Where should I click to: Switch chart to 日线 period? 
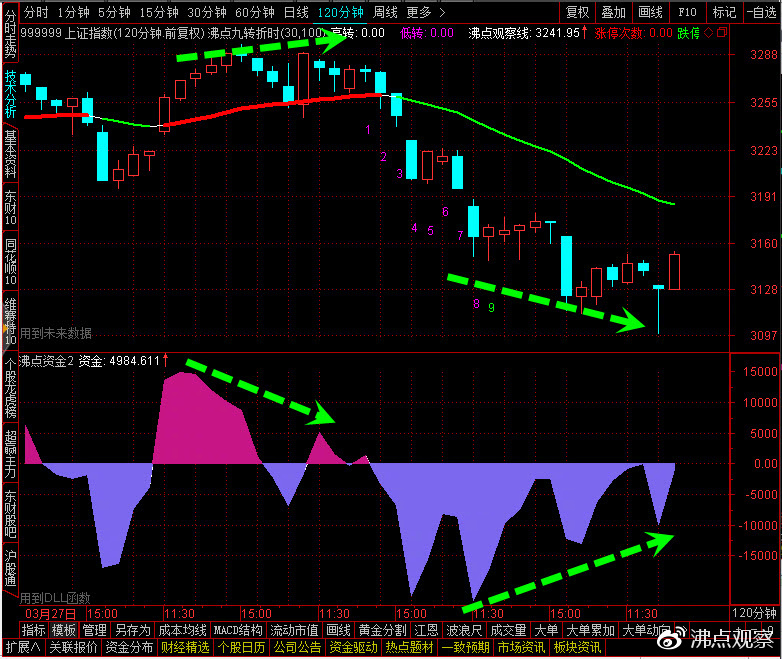[296, 12]
